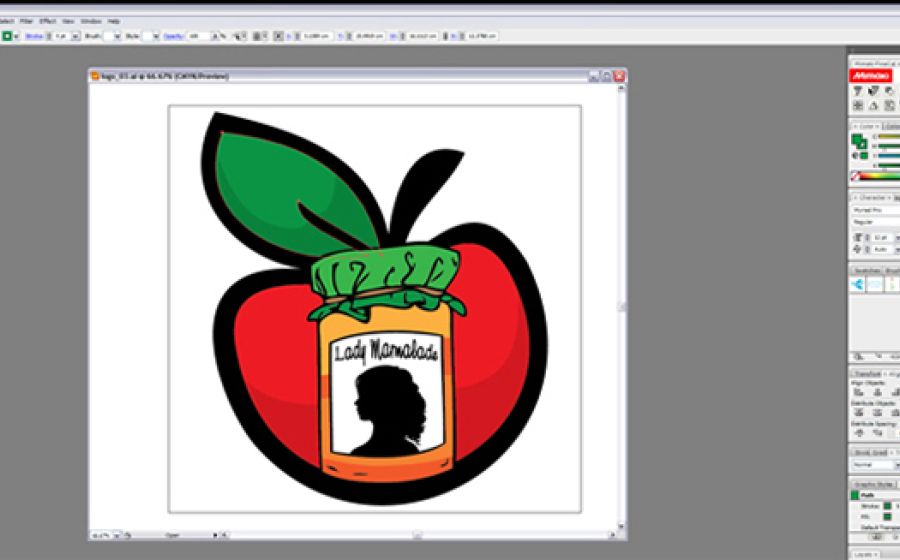
Task: Click the apple logo artwork on the artboard
Action: click(x=373, y=308)
